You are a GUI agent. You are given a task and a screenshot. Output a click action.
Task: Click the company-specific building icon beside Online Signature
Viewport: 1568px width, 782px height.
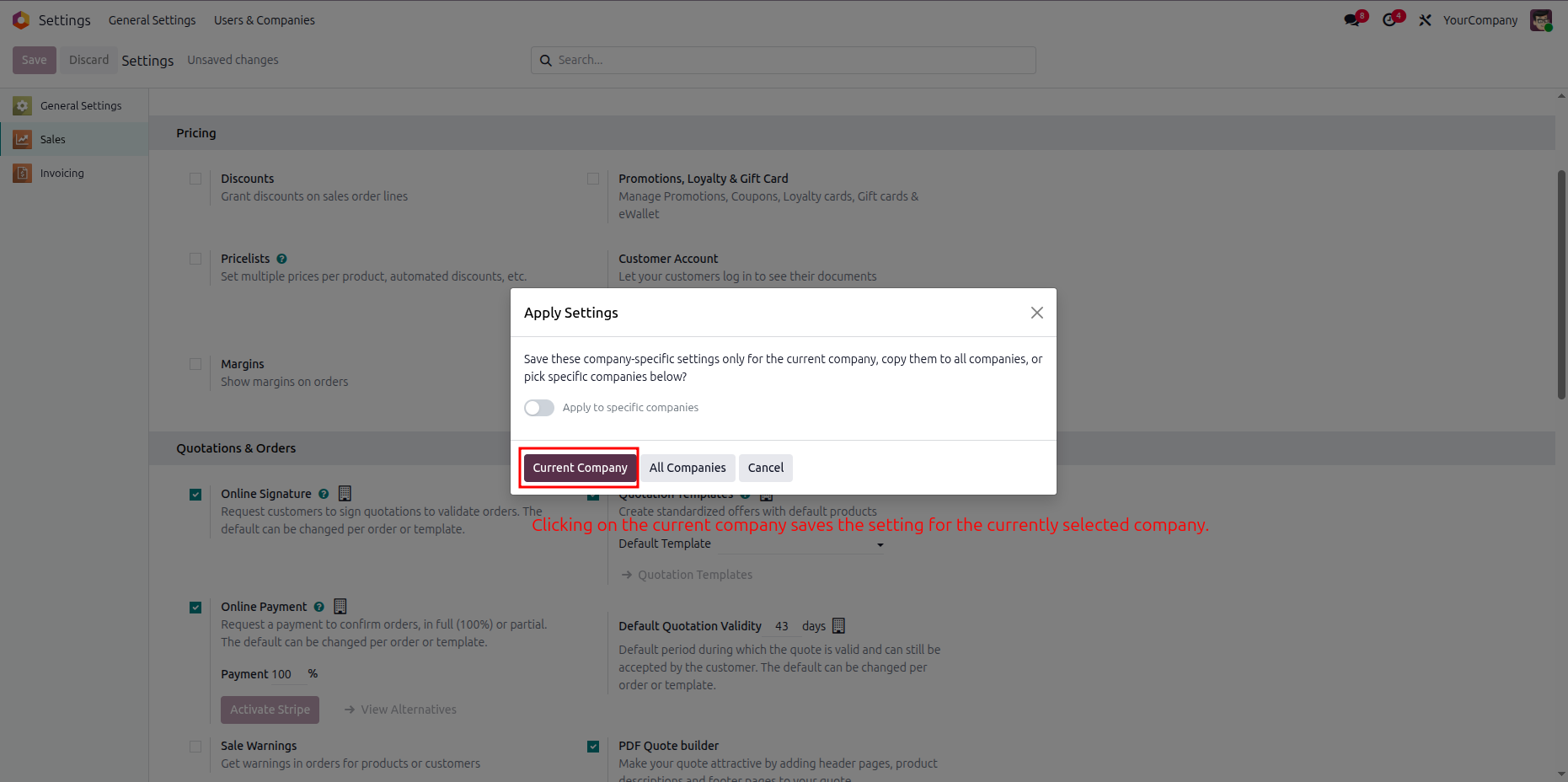(345, 493)
